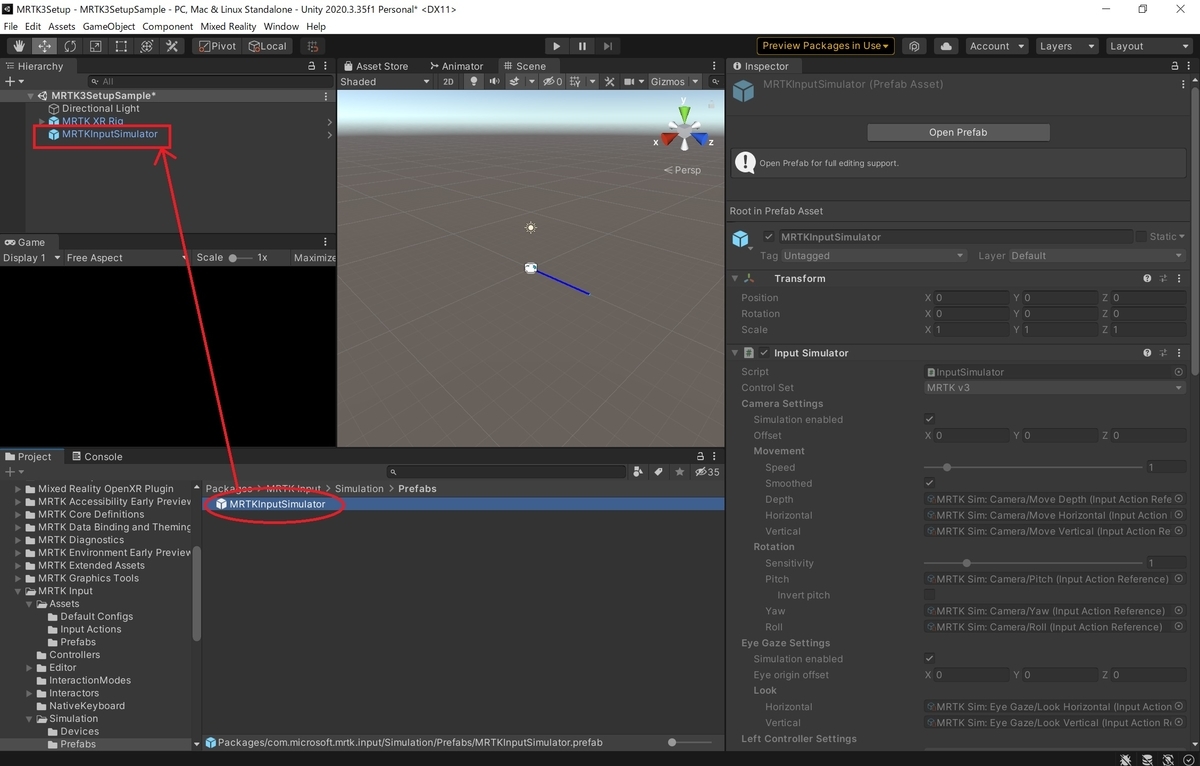This screenshot has width=1200, height=766.
Task: Click the Open Prefab button
Action: point(958,132)
